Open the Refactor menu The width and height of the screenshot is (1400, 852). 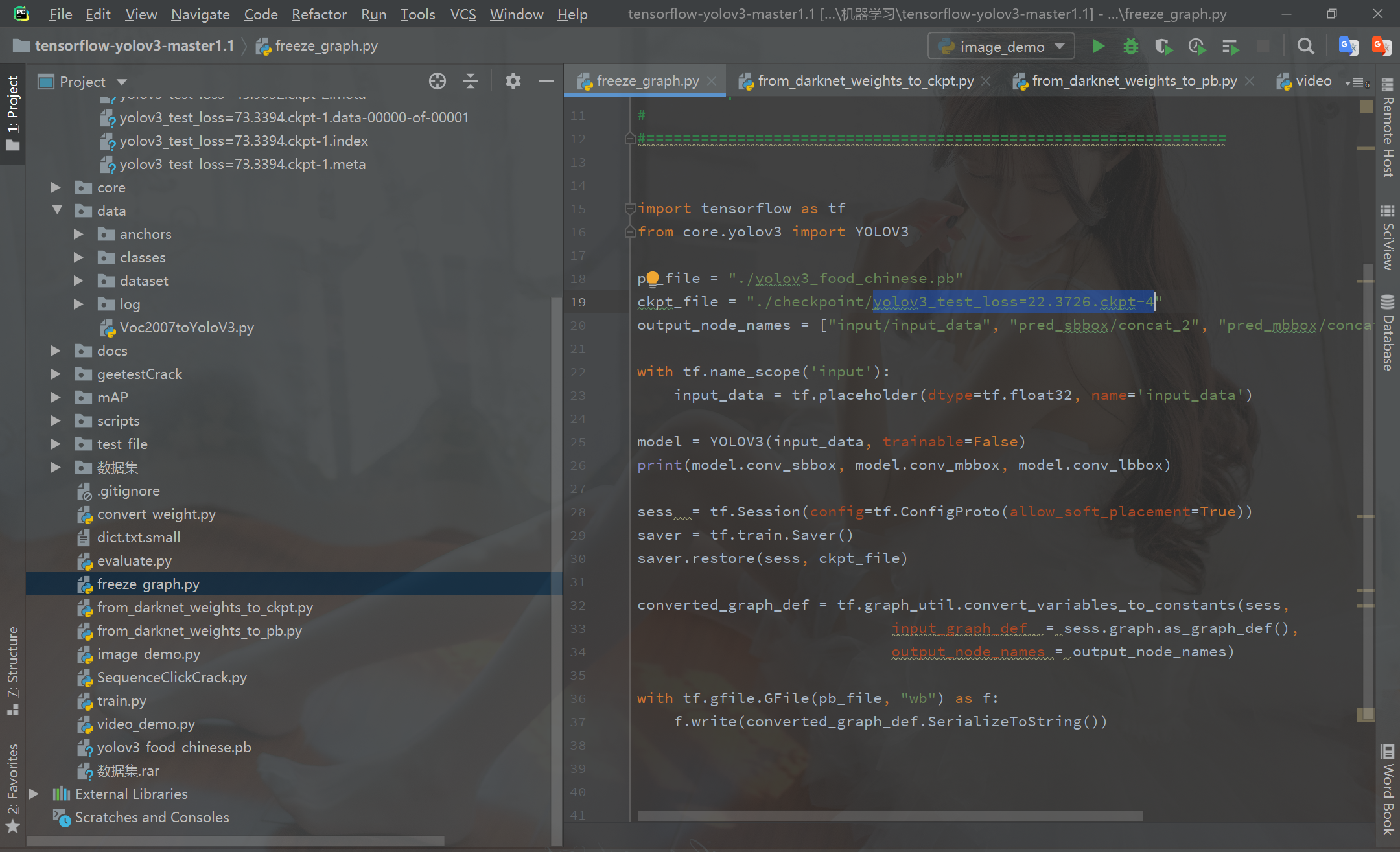click(x=318, y=14)
